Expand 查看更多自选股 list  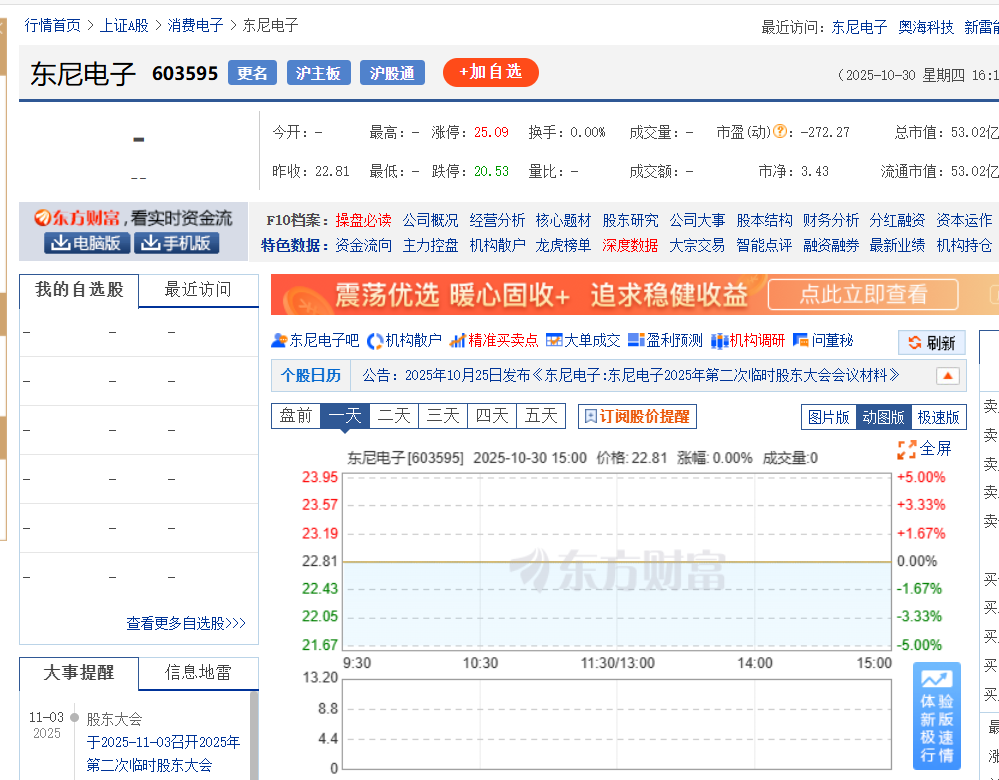[x=186, y=623]
